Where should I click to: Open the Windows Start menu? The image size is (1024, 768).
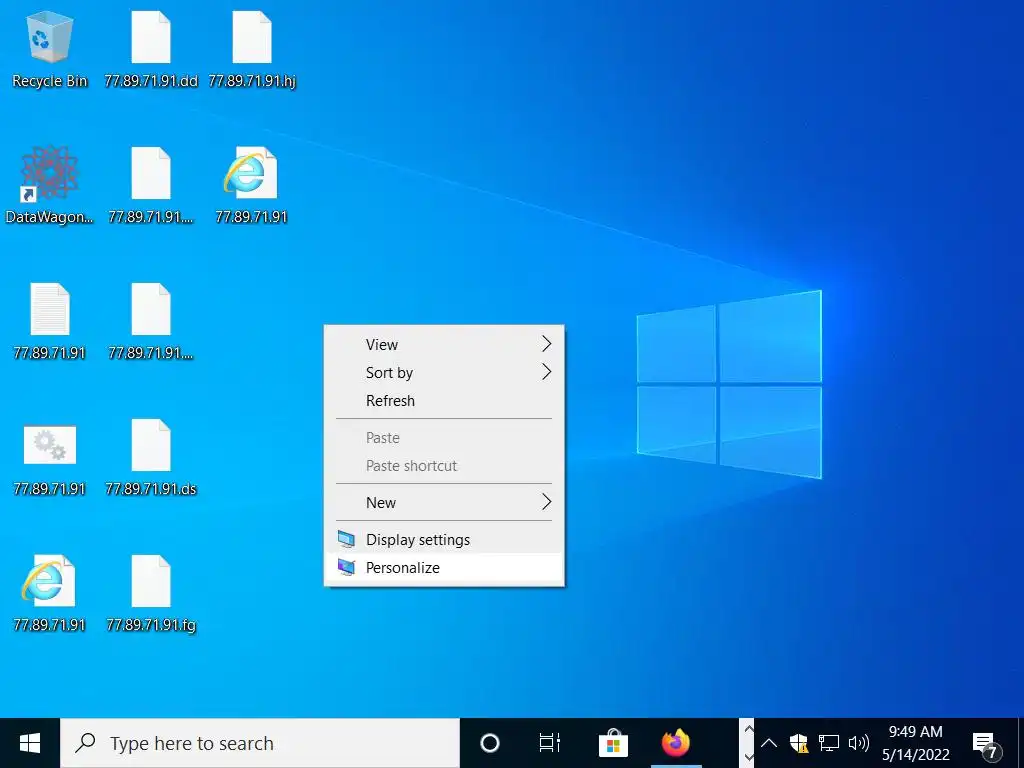pyautogui.click(x=30, y=743)
